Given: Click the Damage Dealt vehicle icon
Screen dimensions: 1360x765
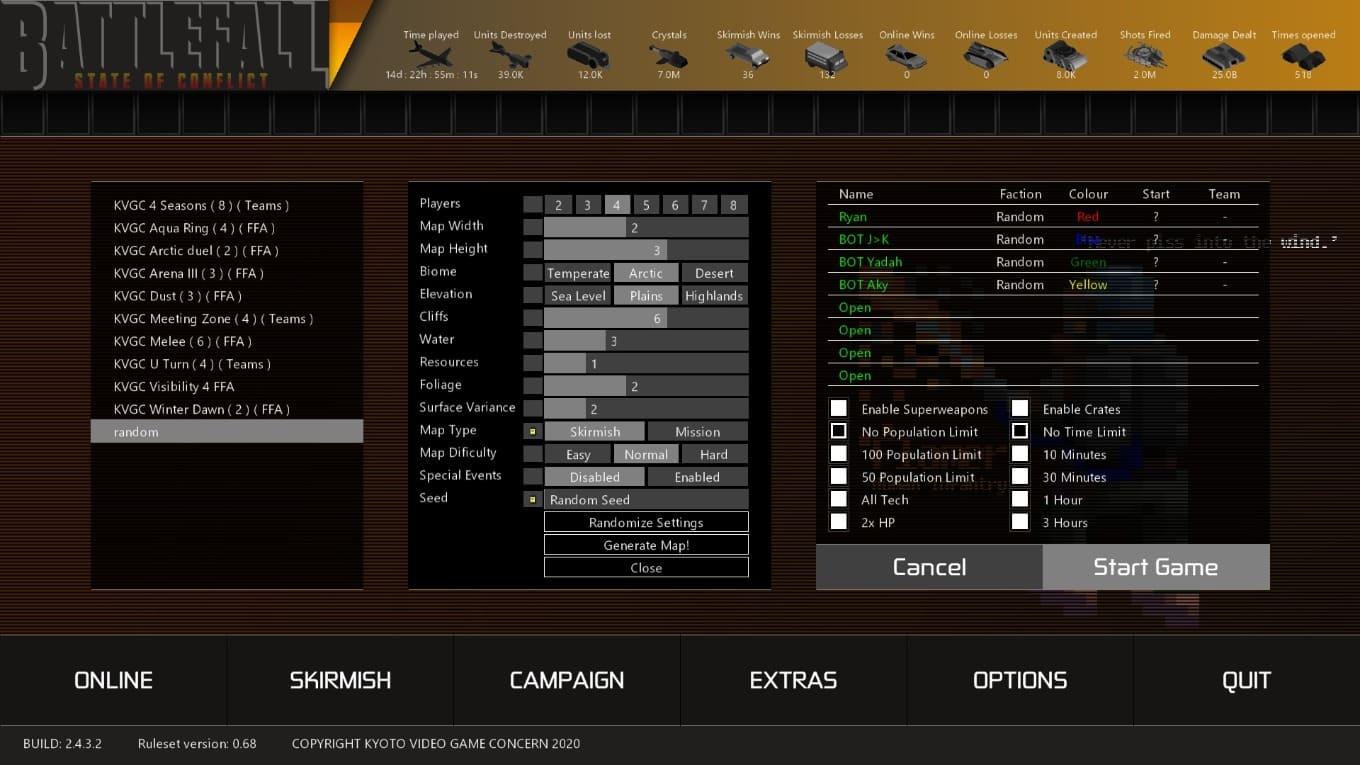Looking at the screenshot, I should 1224,55.
